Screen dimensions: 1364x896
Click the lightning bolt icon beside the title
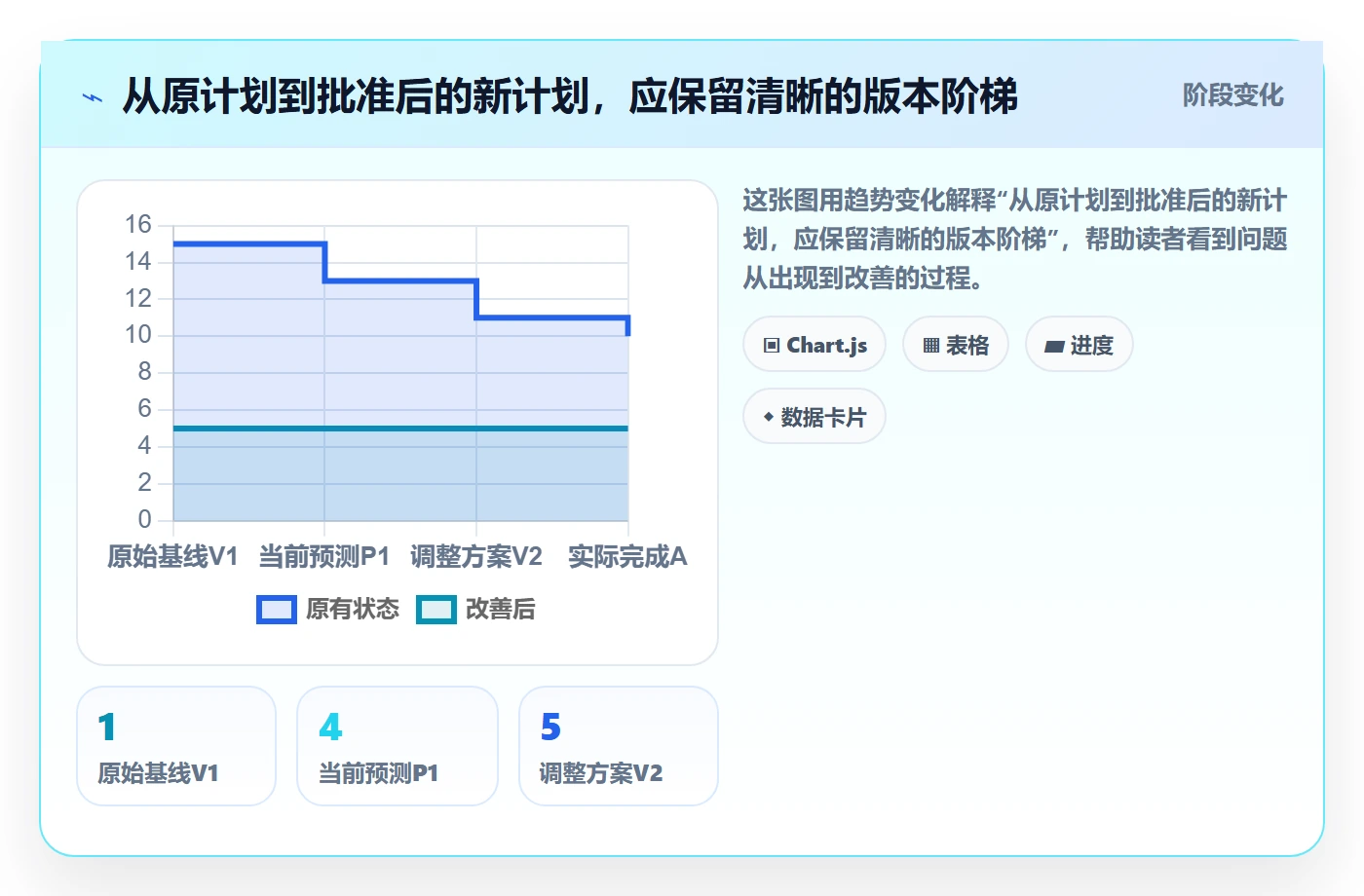pos(93,97)
